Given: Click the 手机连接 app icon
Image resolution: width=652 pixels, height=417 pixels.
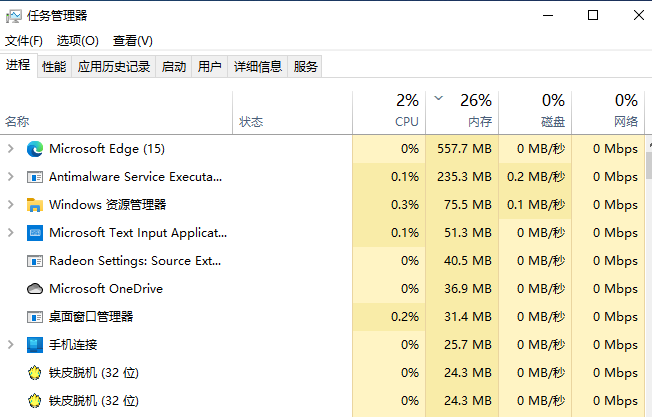Looking at the screenshot, I should pyautogui.click(x=35, y=345).
